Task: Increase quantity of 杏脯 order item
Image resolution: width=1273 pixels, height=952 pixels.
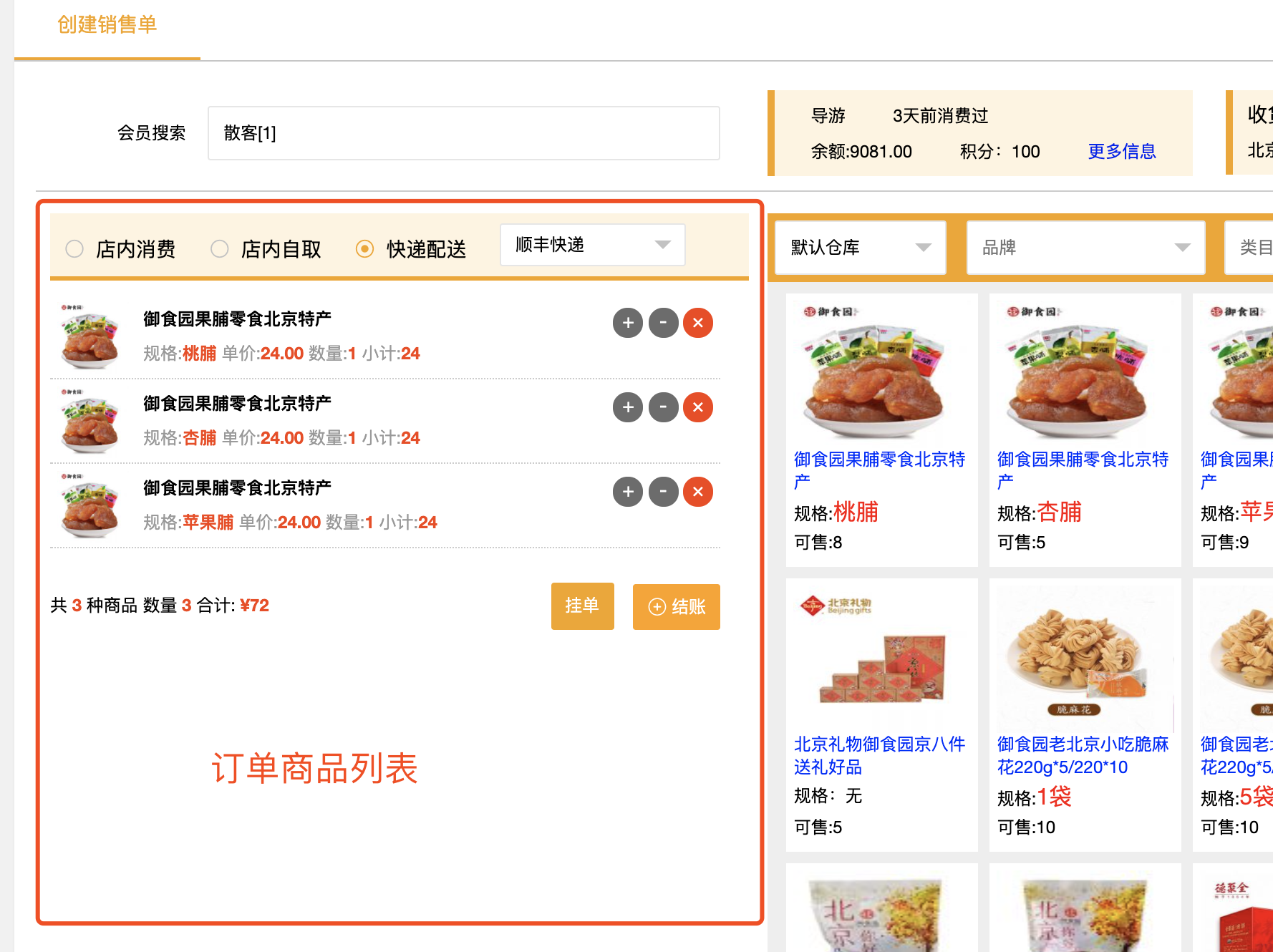Action: 628,407
